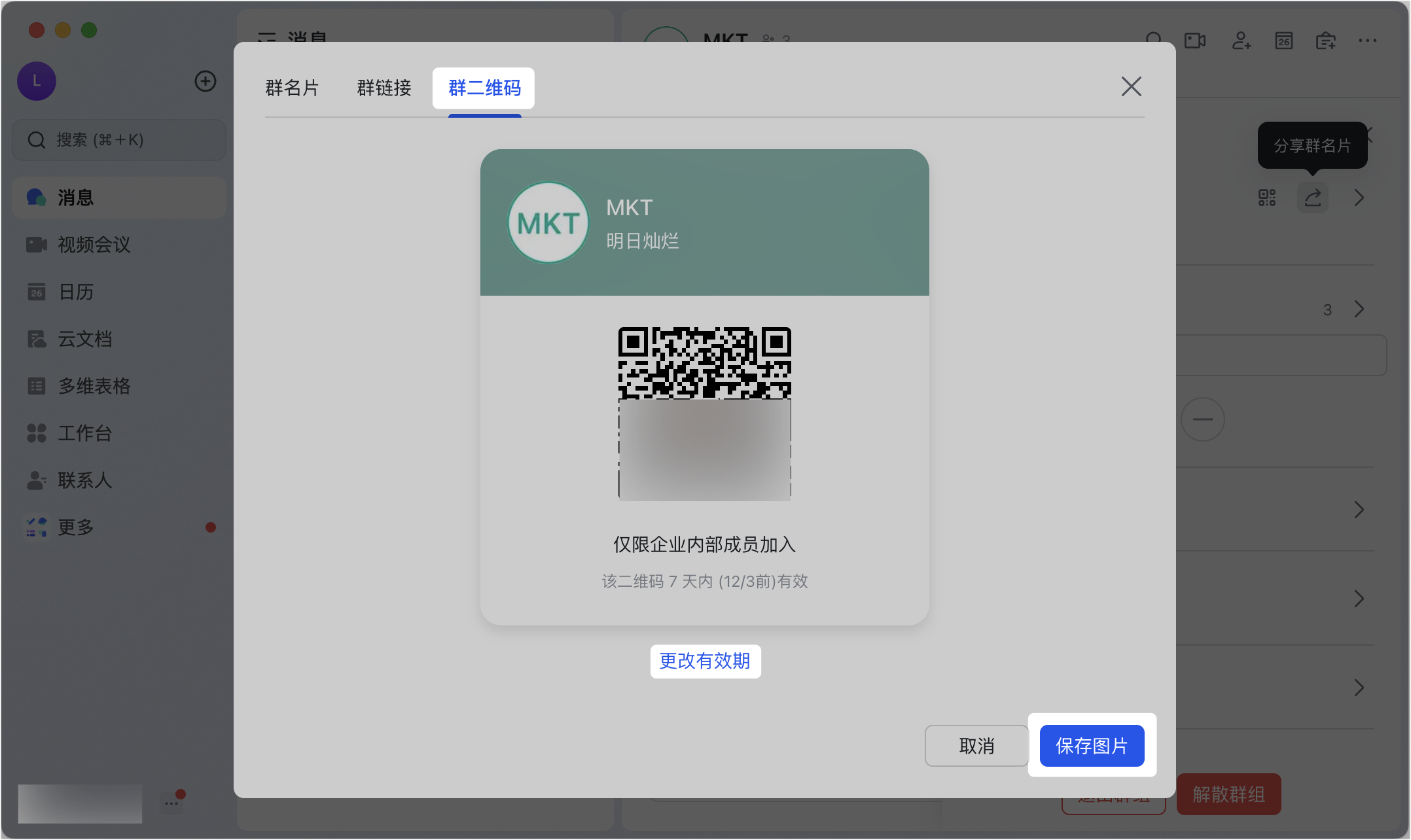Focus the 搜索 search field

(119, 140)
